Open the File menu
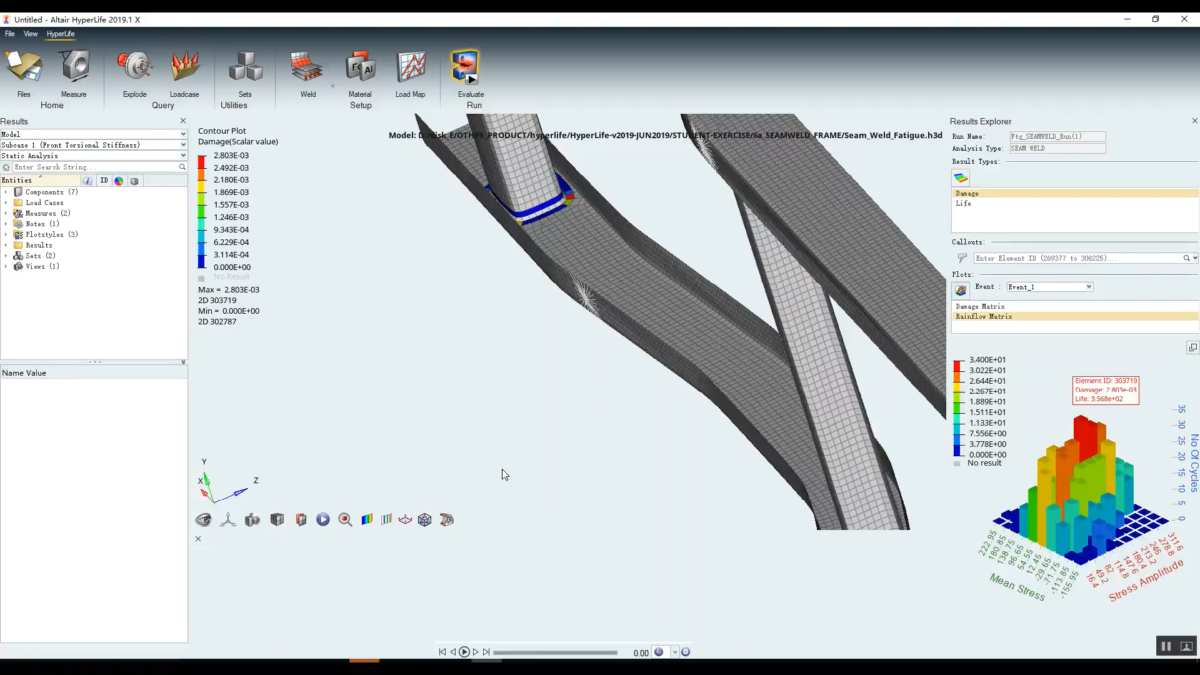The height and width of the screenshot is (675, 1200). [10, 34]
